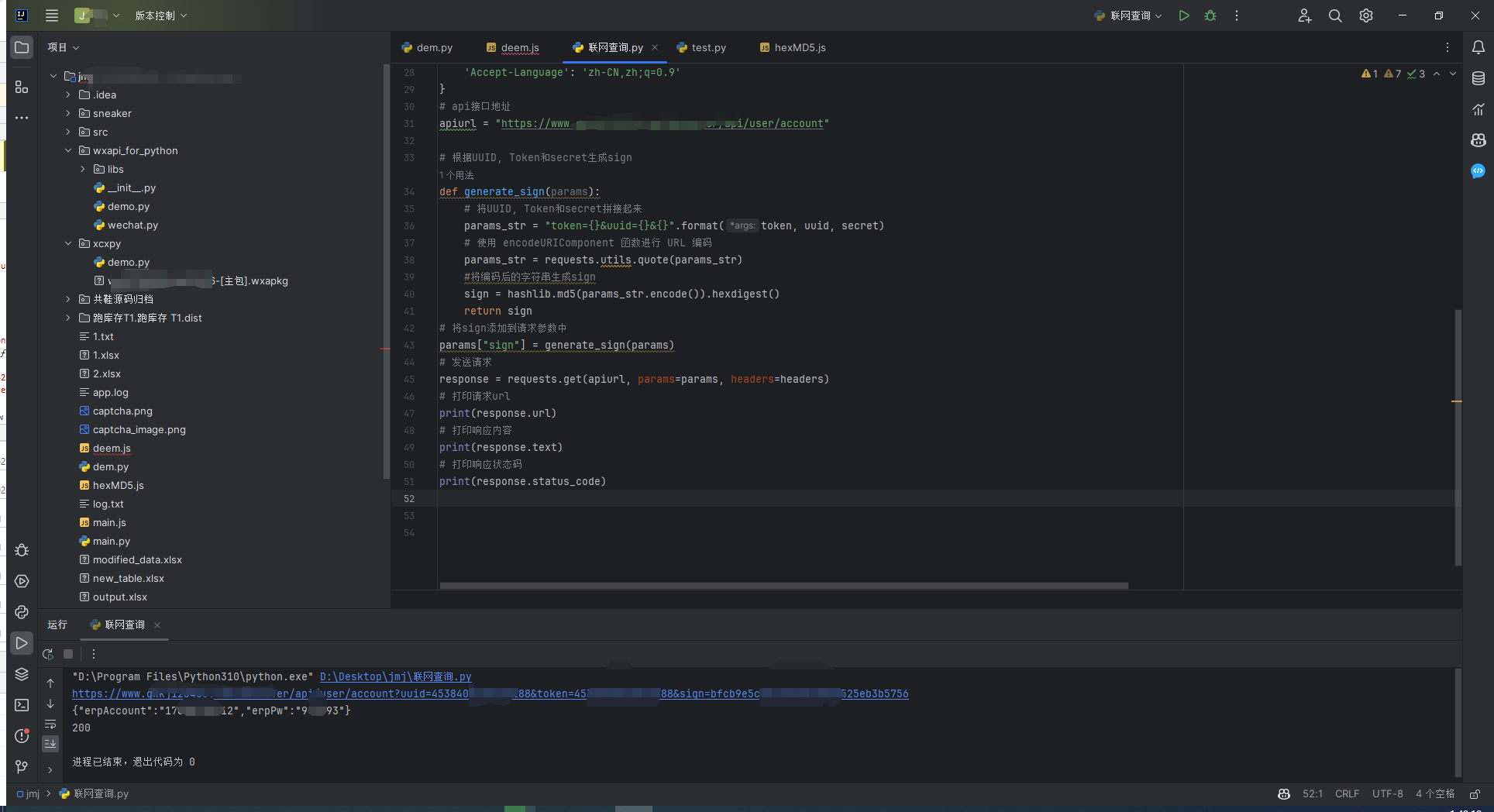
Task: Run the 联网查询 configuration
Action: pos(1184,15)
